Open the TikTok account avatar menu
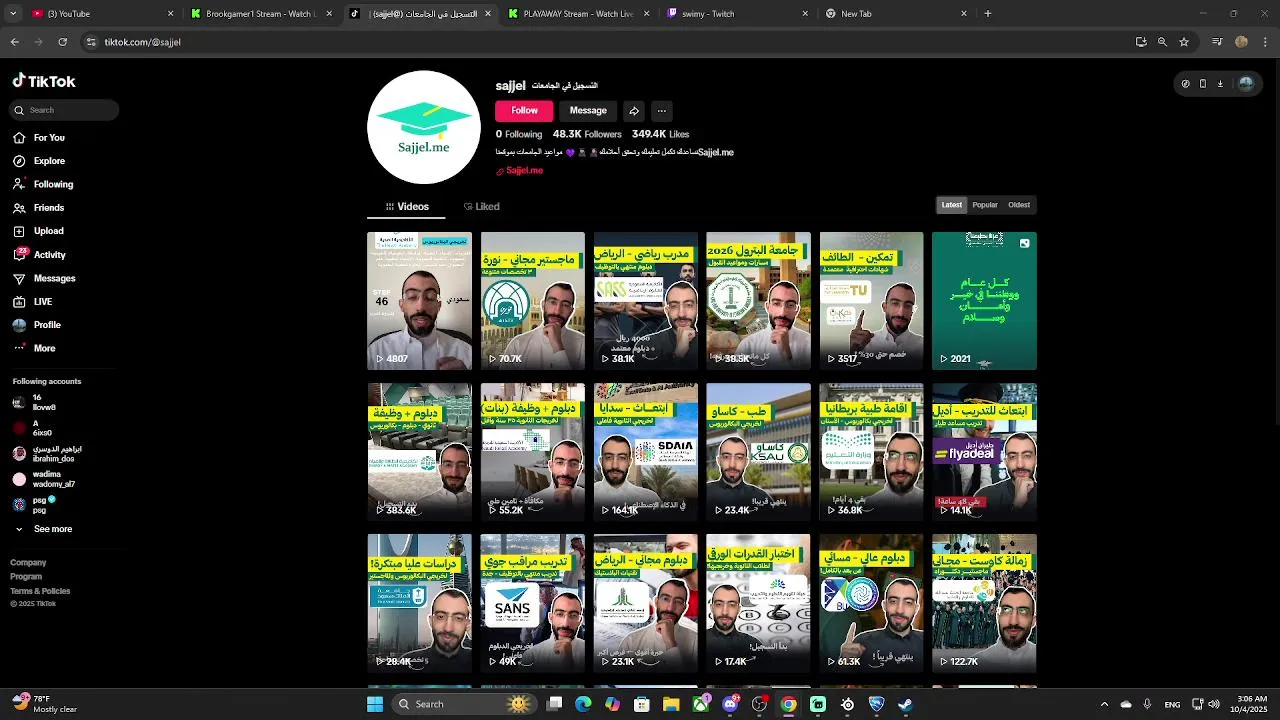The width and height of the screenshot is (1280, 720). (x=1246, y=84)
